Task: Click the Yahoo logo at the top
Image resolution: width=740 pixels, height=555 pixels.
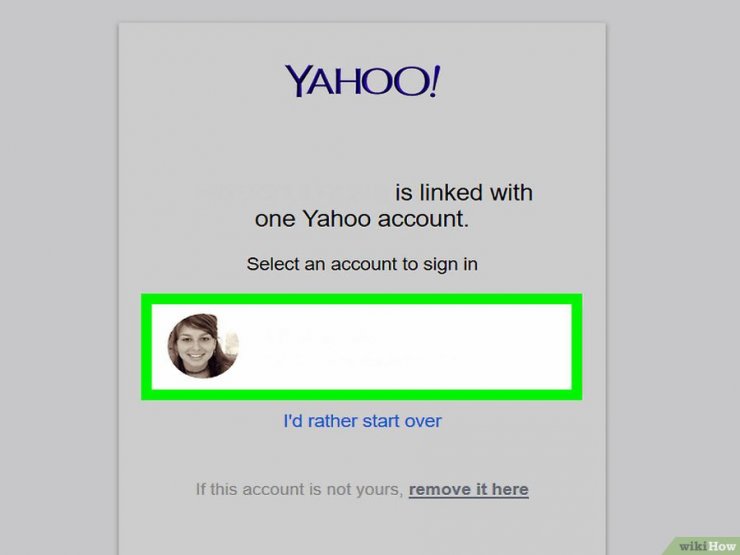Action: [362, 81]
